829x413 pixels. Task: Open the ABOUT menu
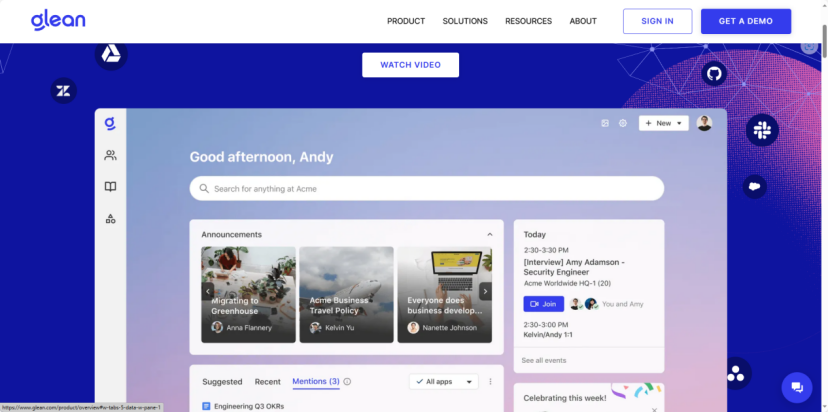tap(583, 21)
